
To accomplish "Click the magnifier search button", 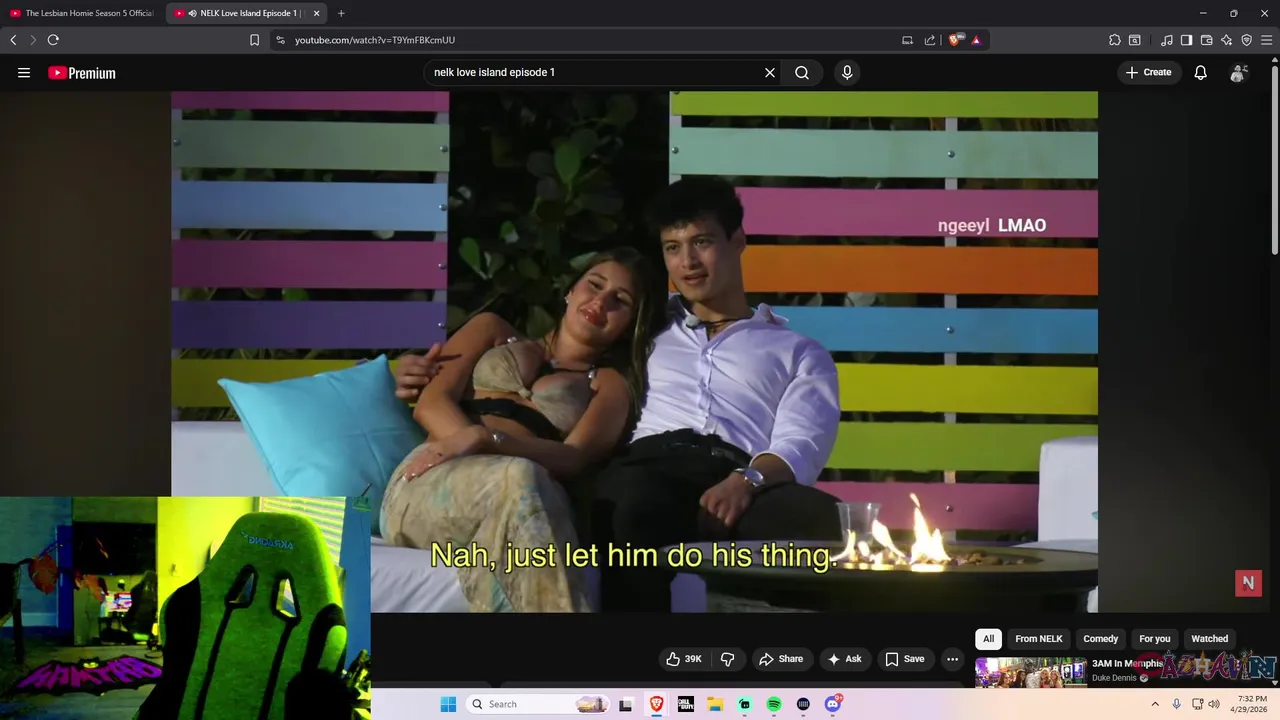I will [802, 73].
